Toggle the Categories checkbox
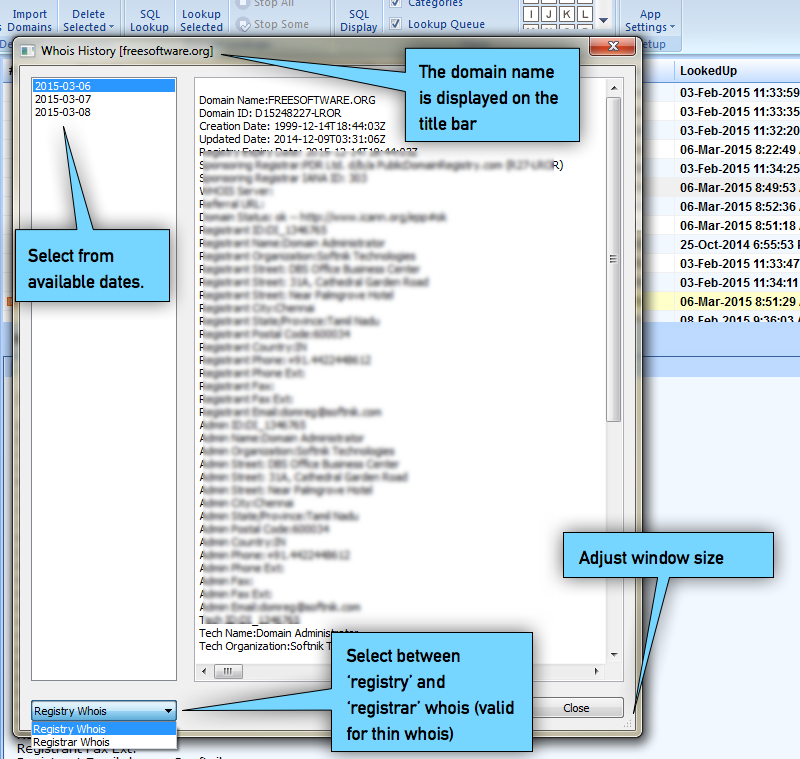This screenshot has height=759, width=800. [396, 4]
